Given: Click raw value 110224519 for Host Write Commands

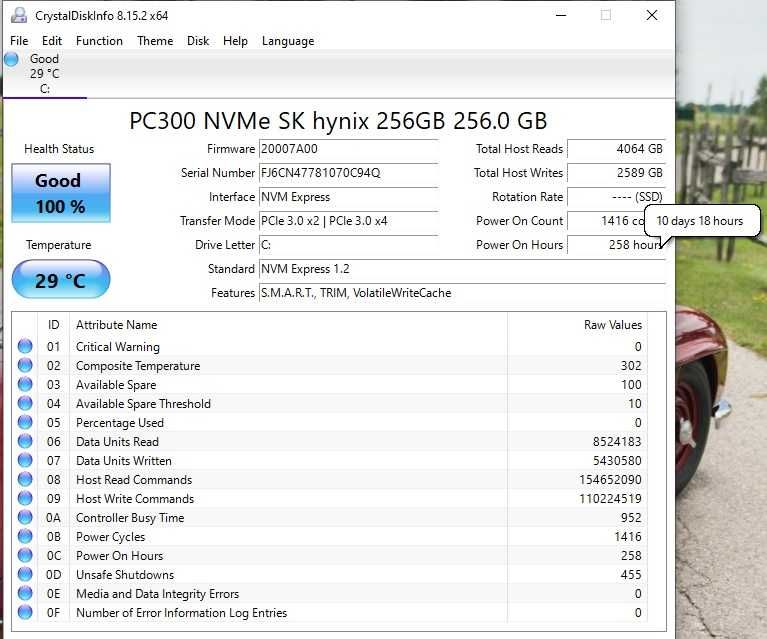Looking at the screenshot, I should click(610, 499).
